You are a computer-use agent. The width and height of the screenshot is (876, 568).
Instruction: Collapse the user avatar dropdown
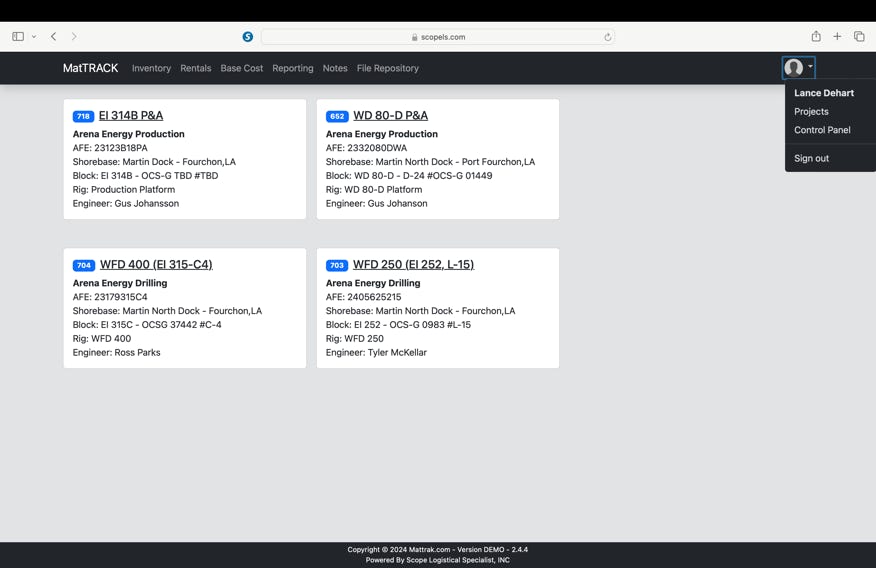798,68
